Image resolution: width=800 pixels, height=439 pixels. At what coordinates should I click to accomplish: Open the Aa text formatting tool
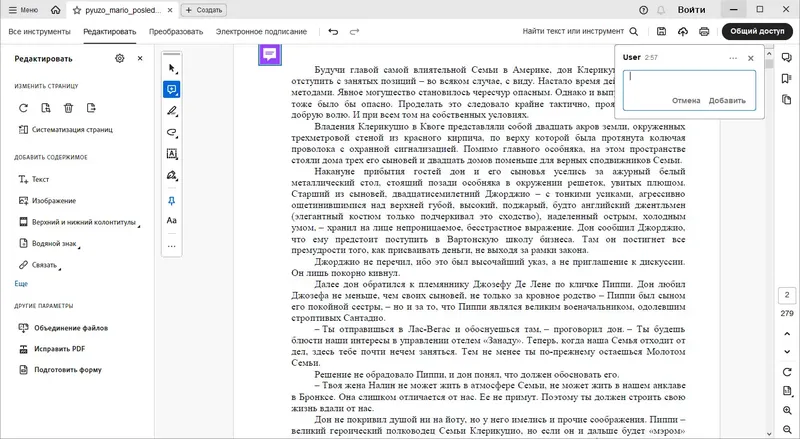point(172,221)
